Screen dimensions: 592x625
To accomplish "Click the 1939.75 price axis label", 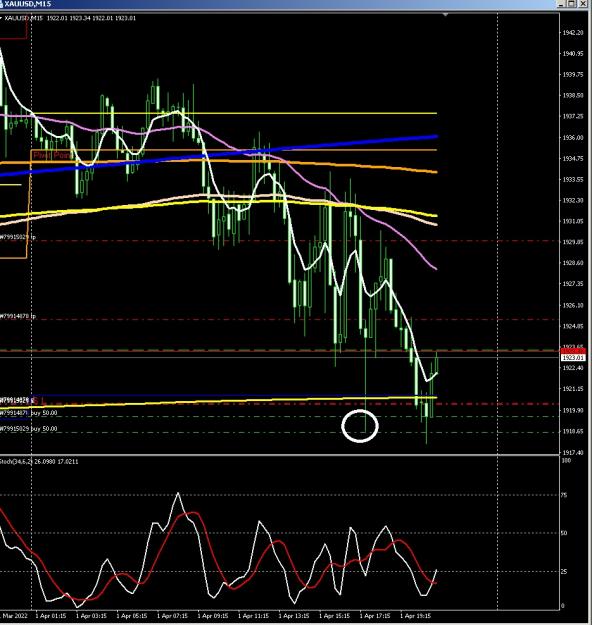I will click(x=573, y=75).
